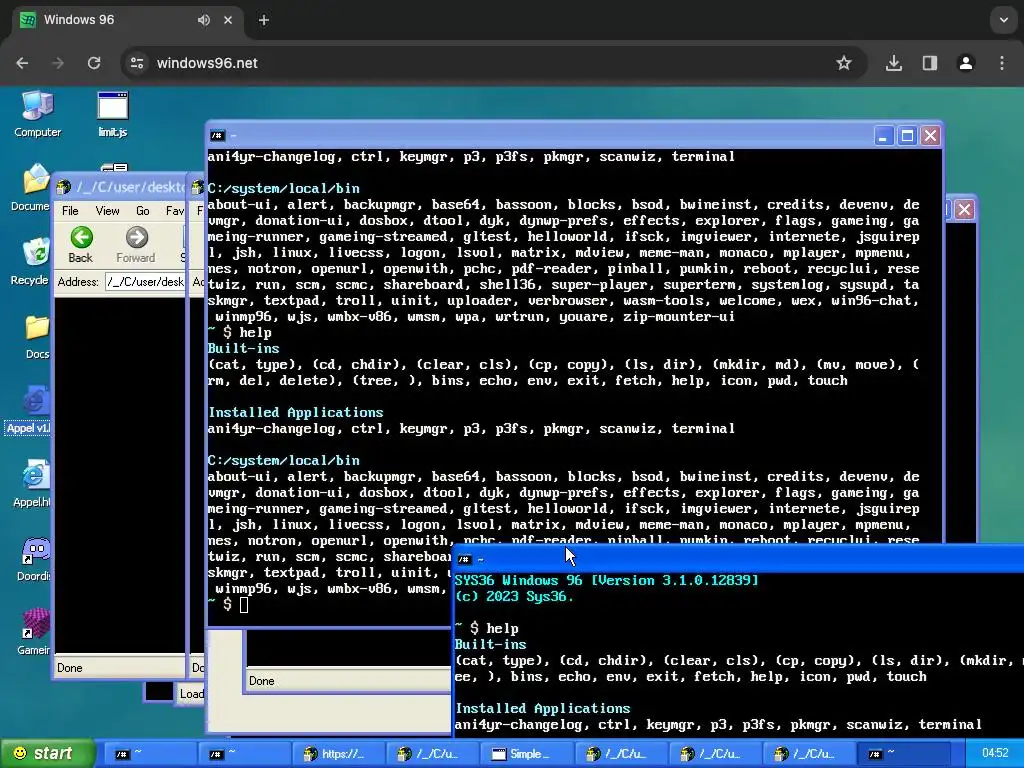Open a new Chrome tab
Viewport: 1024px width, 768px height.
pos(264,20)
